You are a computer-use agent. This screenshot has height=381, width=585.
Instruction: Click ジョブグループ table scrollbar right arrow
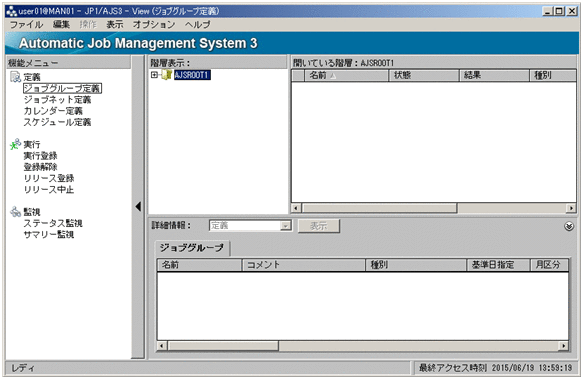tap(563, 346)
